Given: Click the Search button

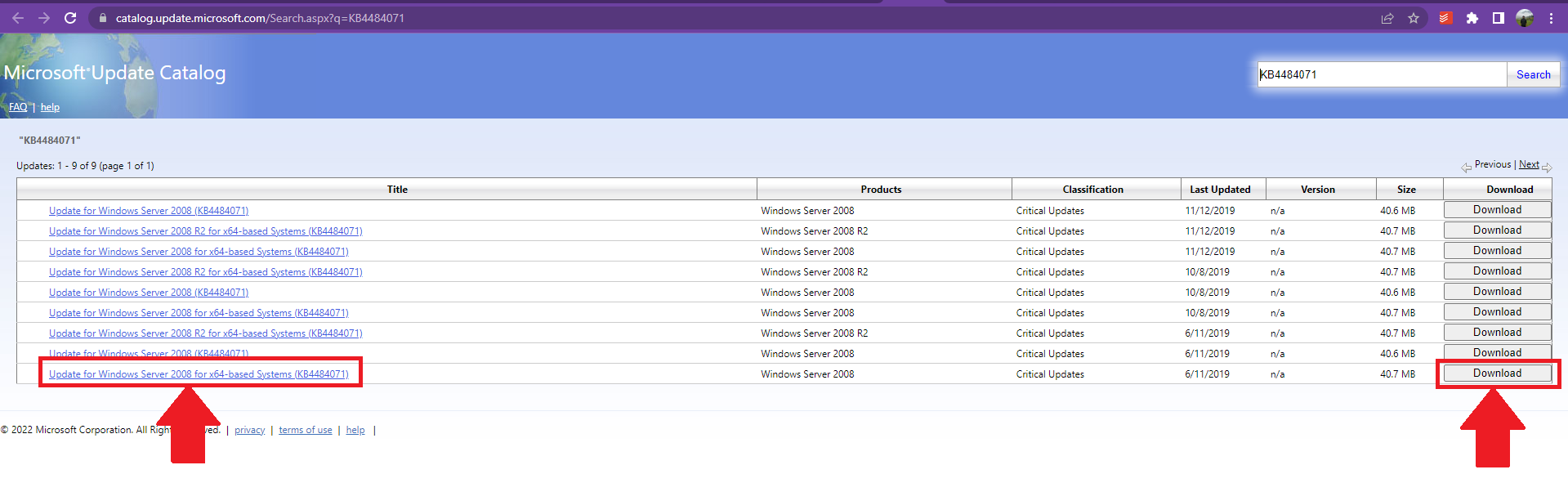Looking at the screenshot, I should 1534,74.
